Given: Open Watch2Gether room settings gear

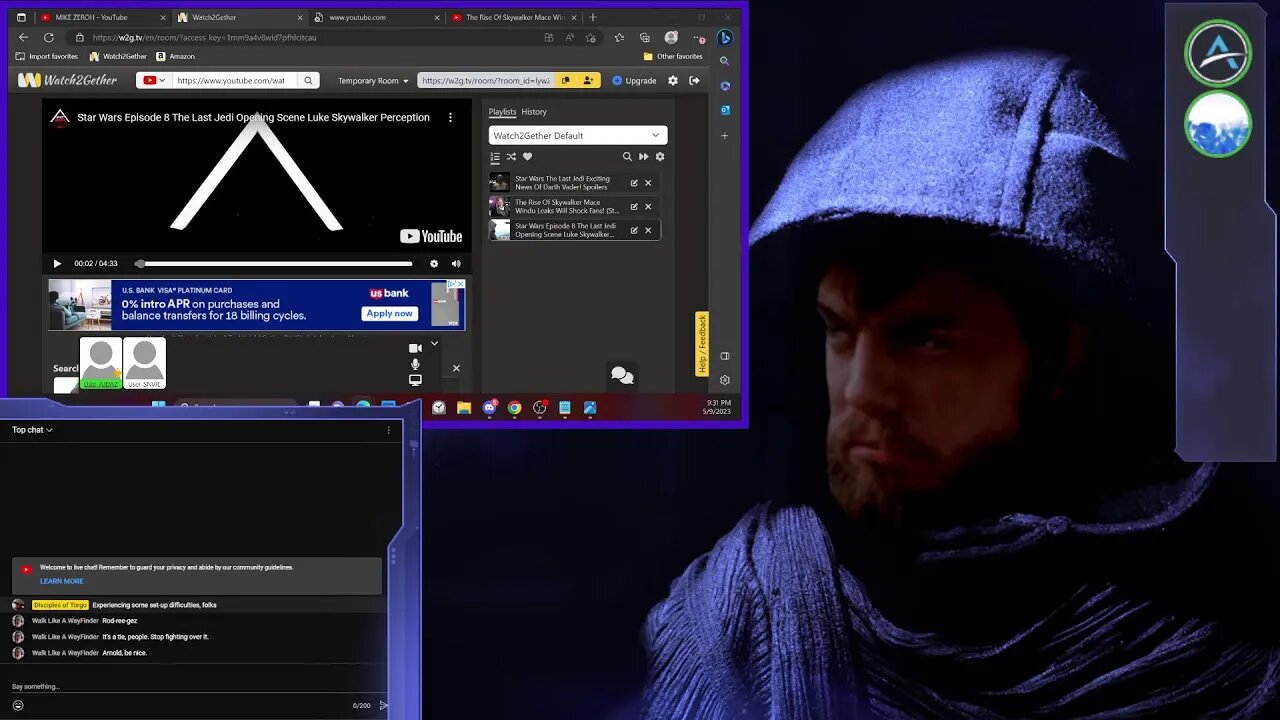Looking at the screenshot, I should tap(673, 81).
